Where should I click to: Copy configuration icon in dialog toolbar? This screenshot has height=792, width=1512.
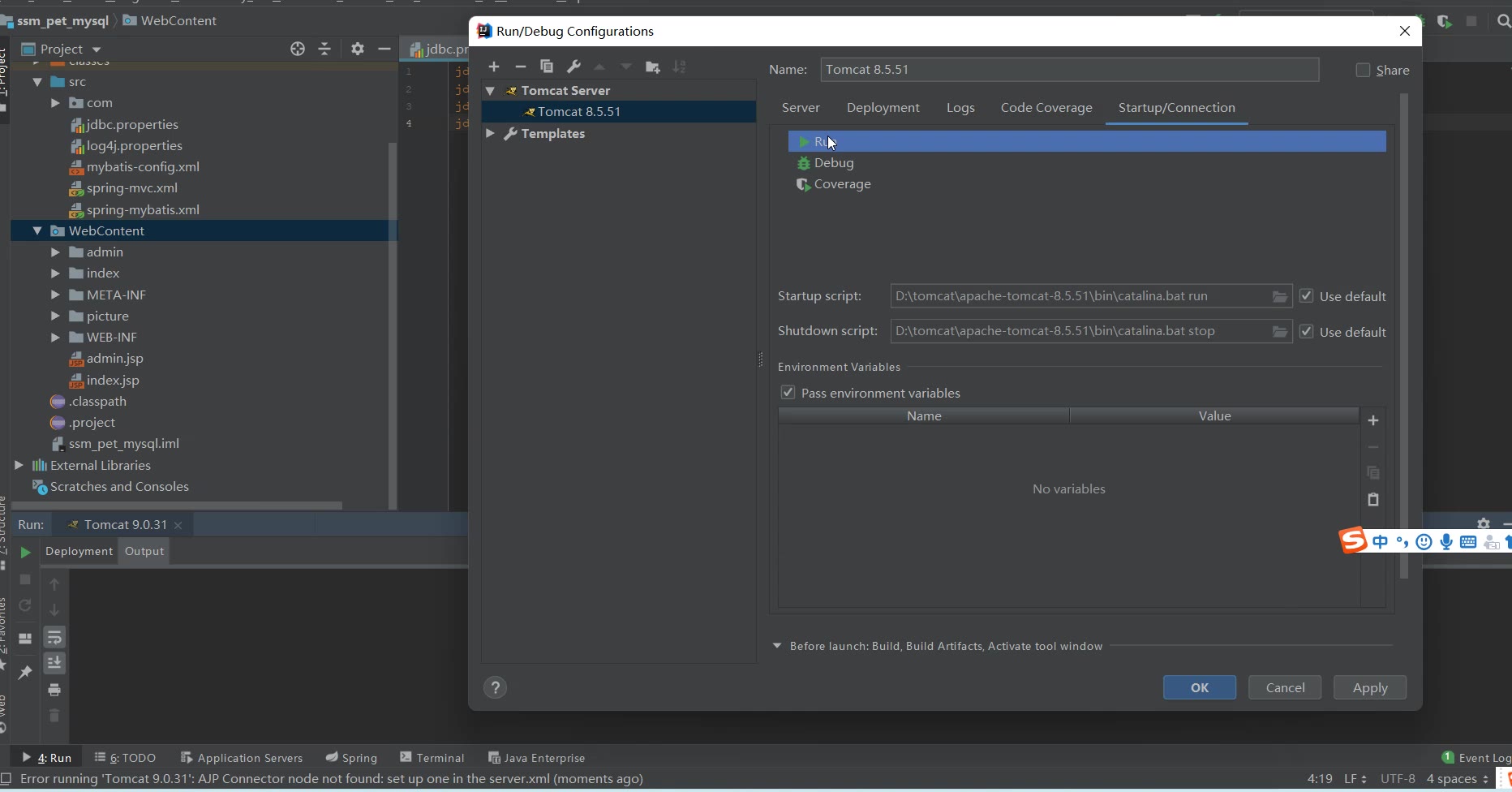click(547, 67)
